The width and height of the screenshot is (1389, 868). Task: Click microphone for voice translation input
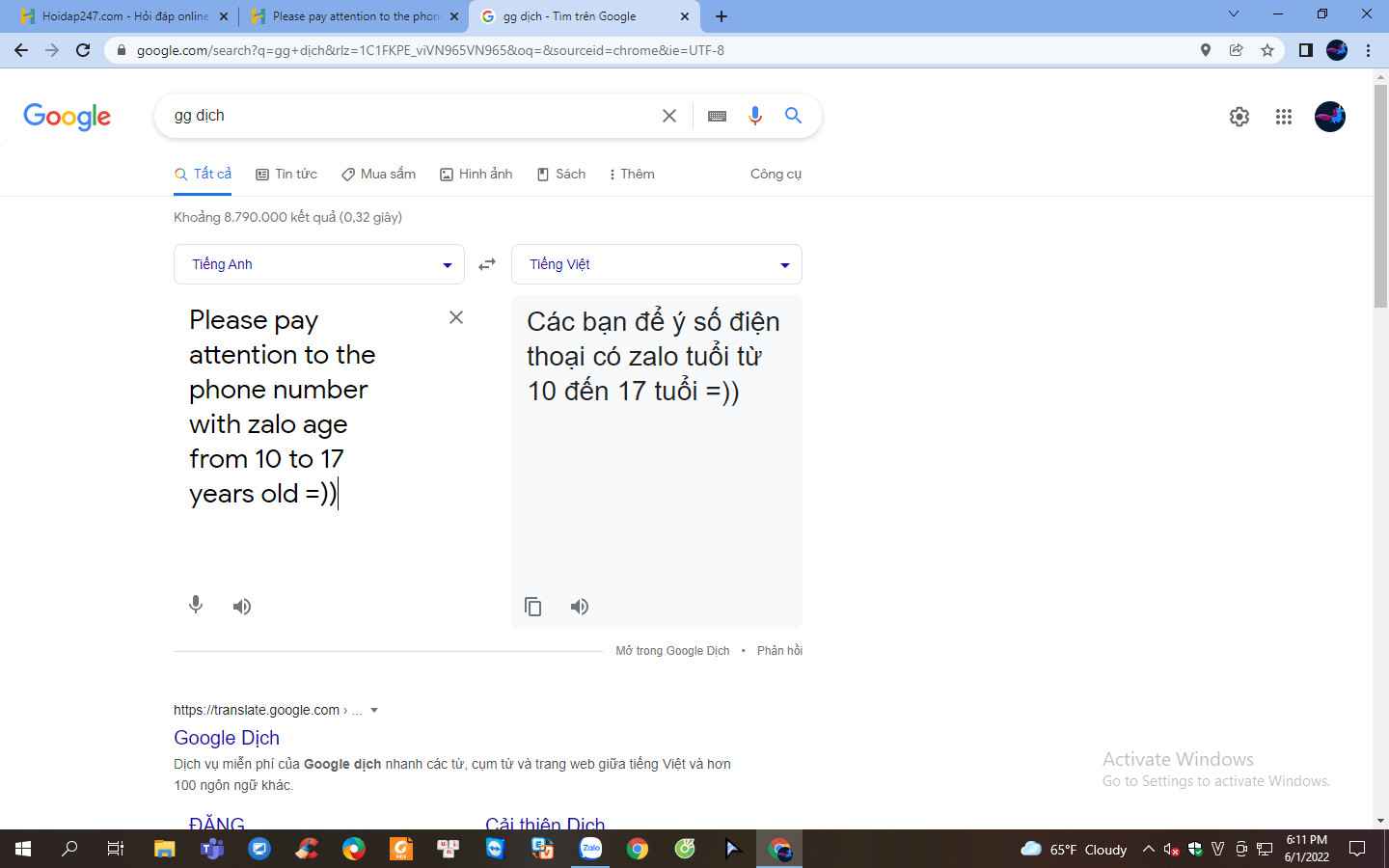click(x=196, y=606)
